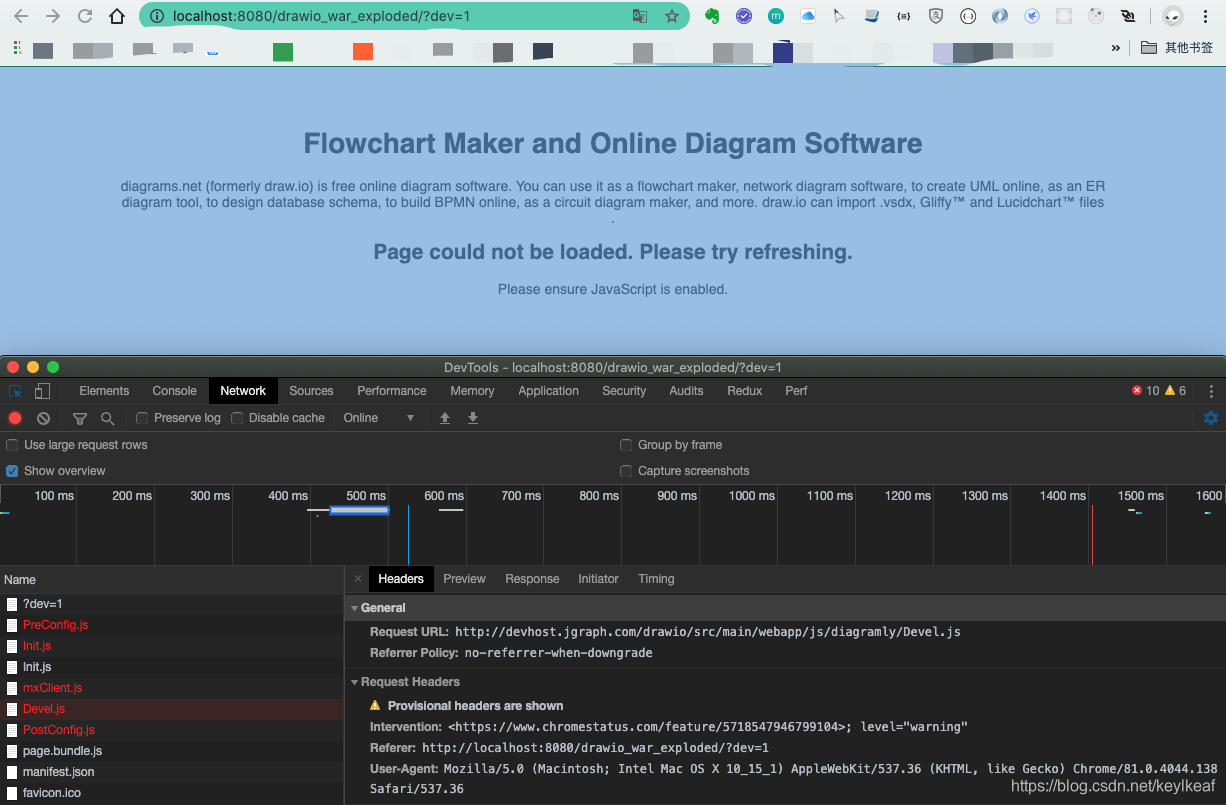Open network search with the magnifier icon
Screen dimensions: 1226x805
[107, 418]
